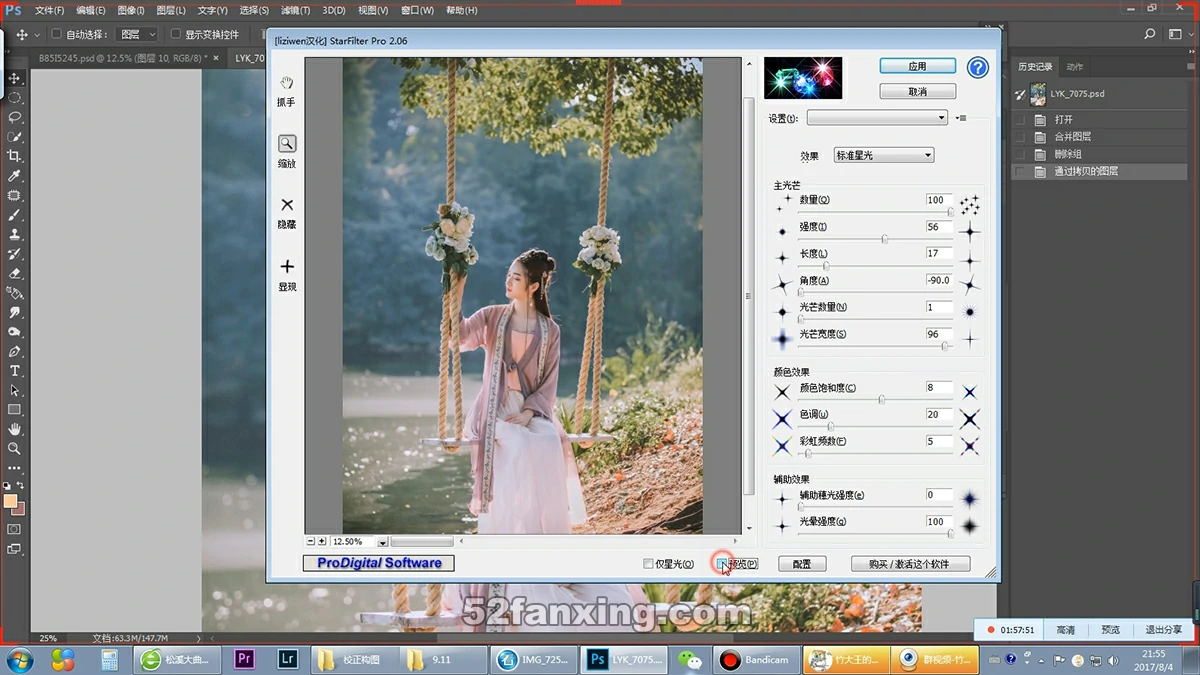Open the StarFilter help question mark

977,68
